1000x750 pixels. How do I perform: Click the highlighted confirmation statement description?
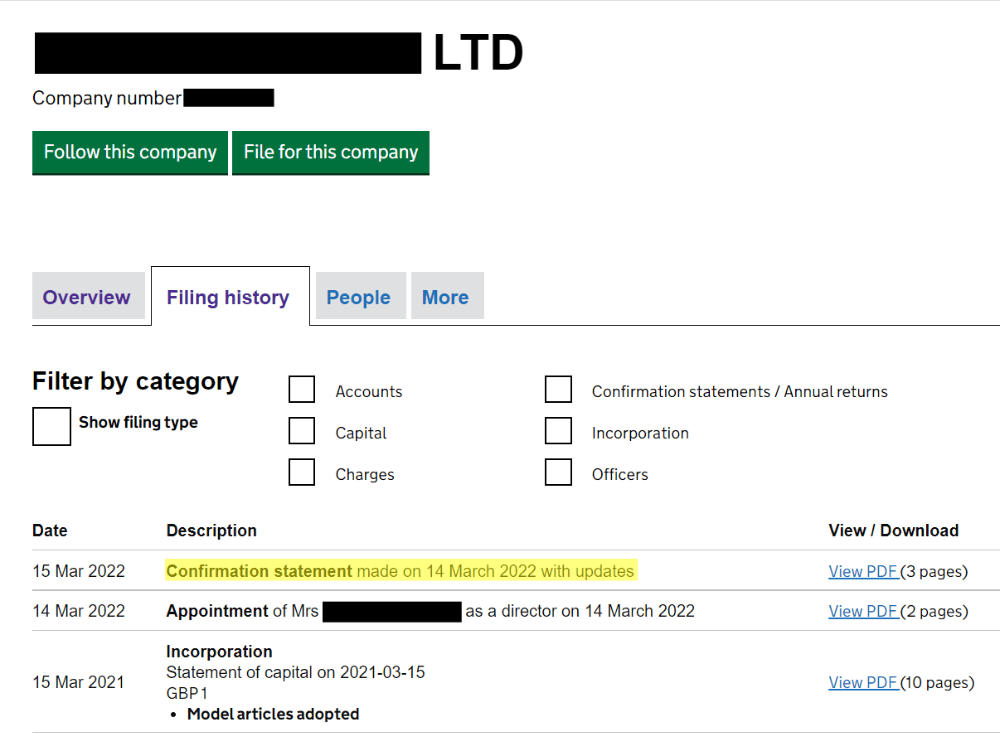(x=400, y=570)
